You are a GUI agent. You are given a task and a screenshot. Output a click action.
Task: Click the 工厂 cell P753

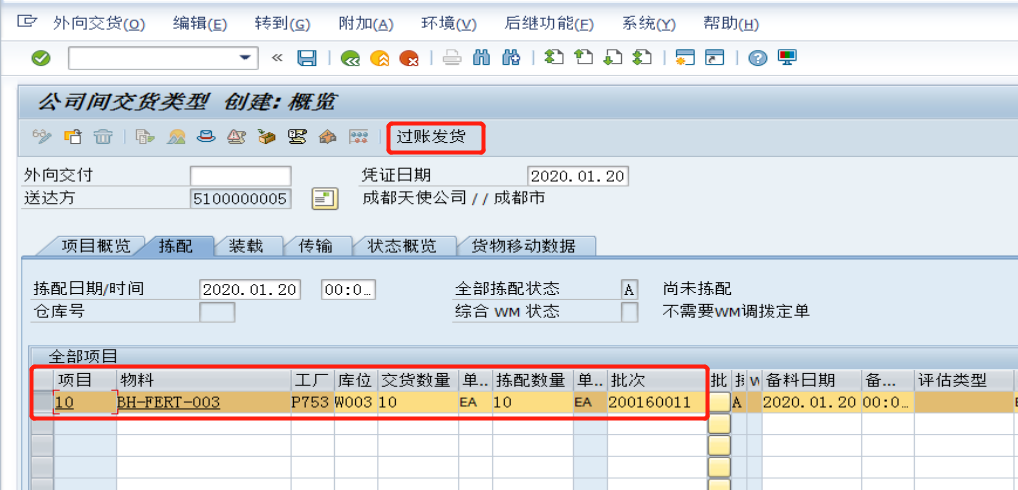coord(312,402)
